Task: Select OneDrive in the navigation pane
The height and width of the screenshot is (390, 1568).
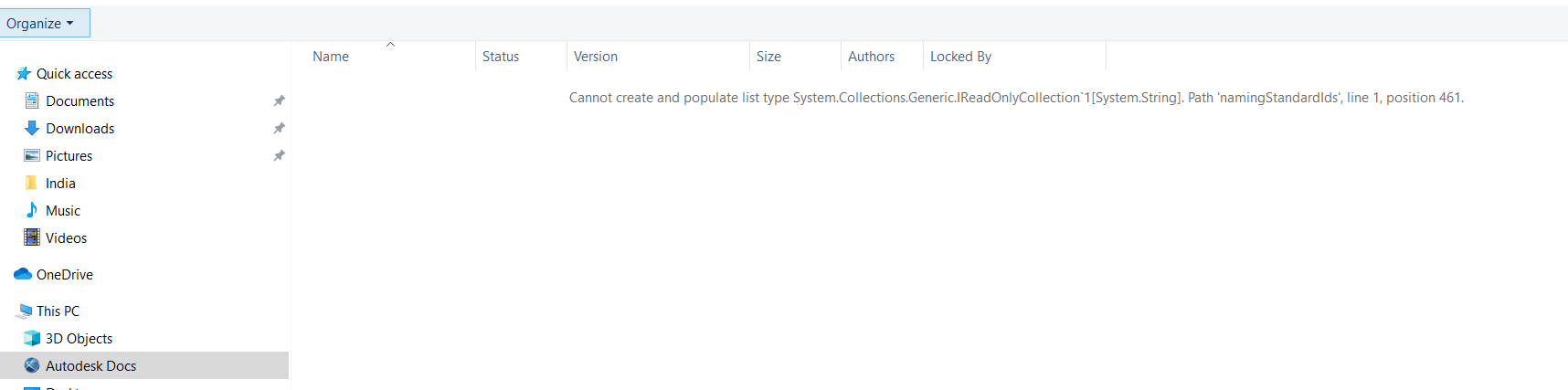Action: coord(65,274)
